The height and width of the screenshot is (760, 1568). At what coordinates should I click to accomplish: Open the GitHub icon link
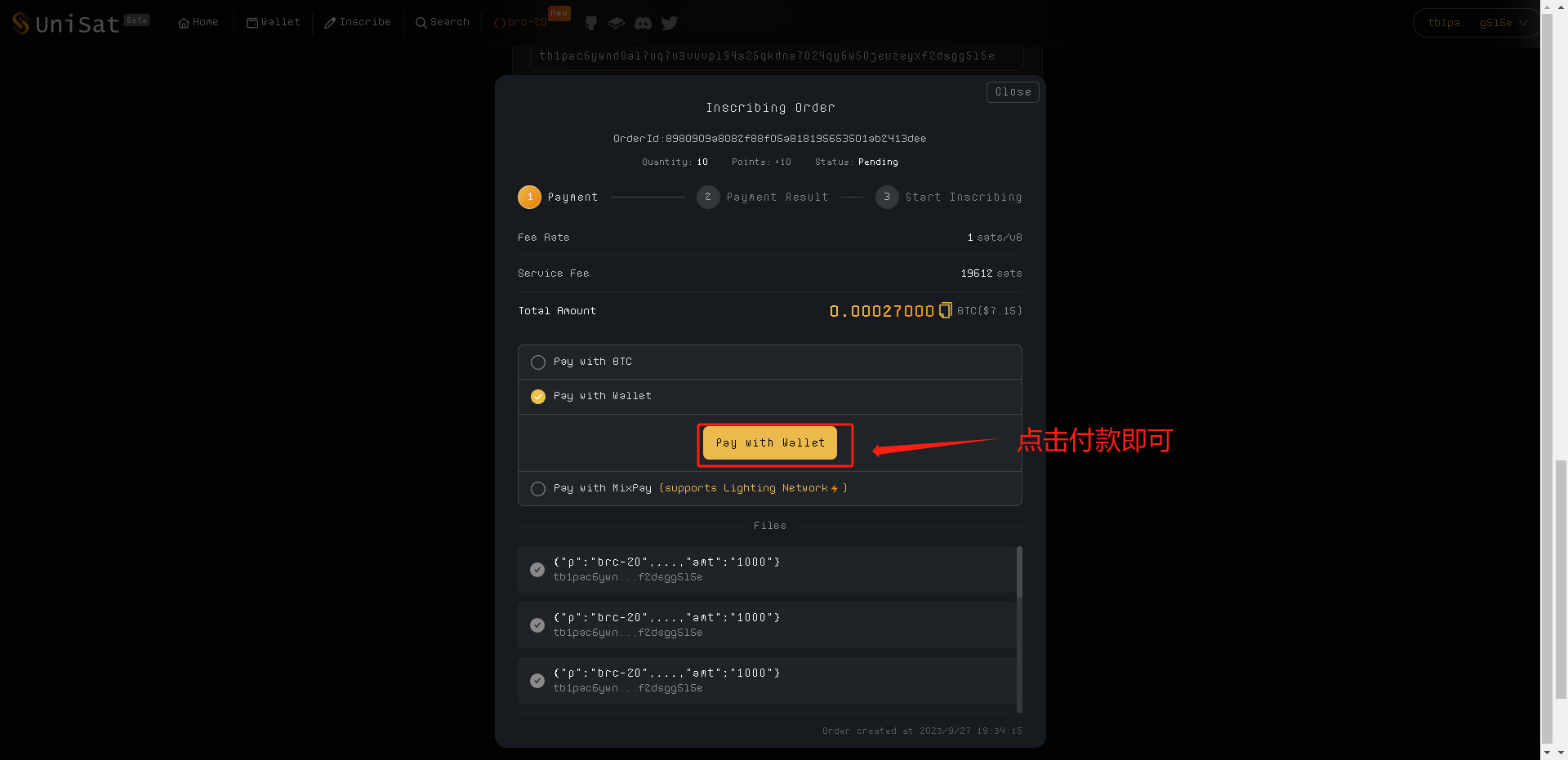pyautogui.click(x=591, y=23)
